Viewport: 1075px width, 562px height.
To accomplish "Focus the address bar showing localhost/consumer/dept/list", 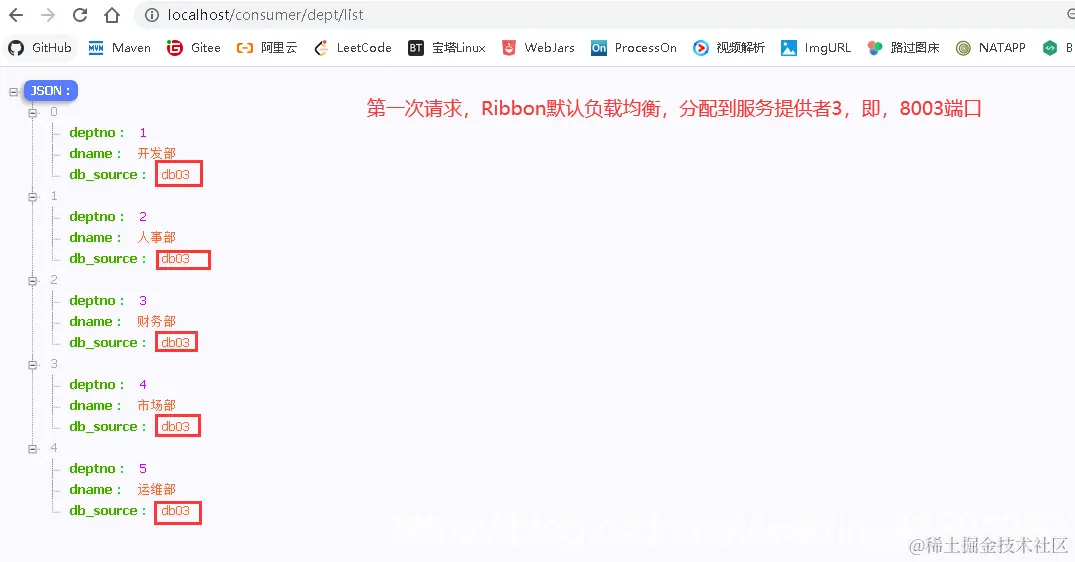I will [603, 15].
